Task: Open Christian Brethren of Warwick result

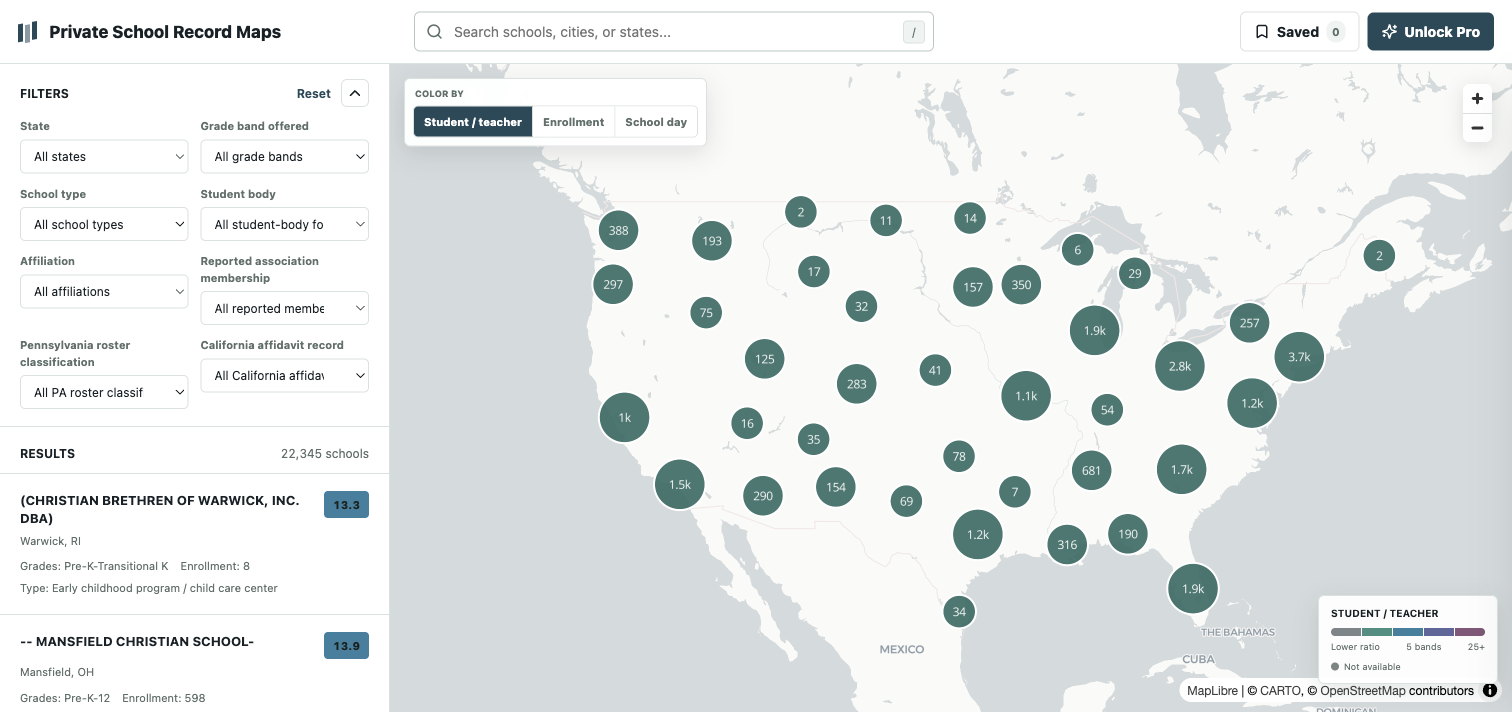Action: (194, 544)
